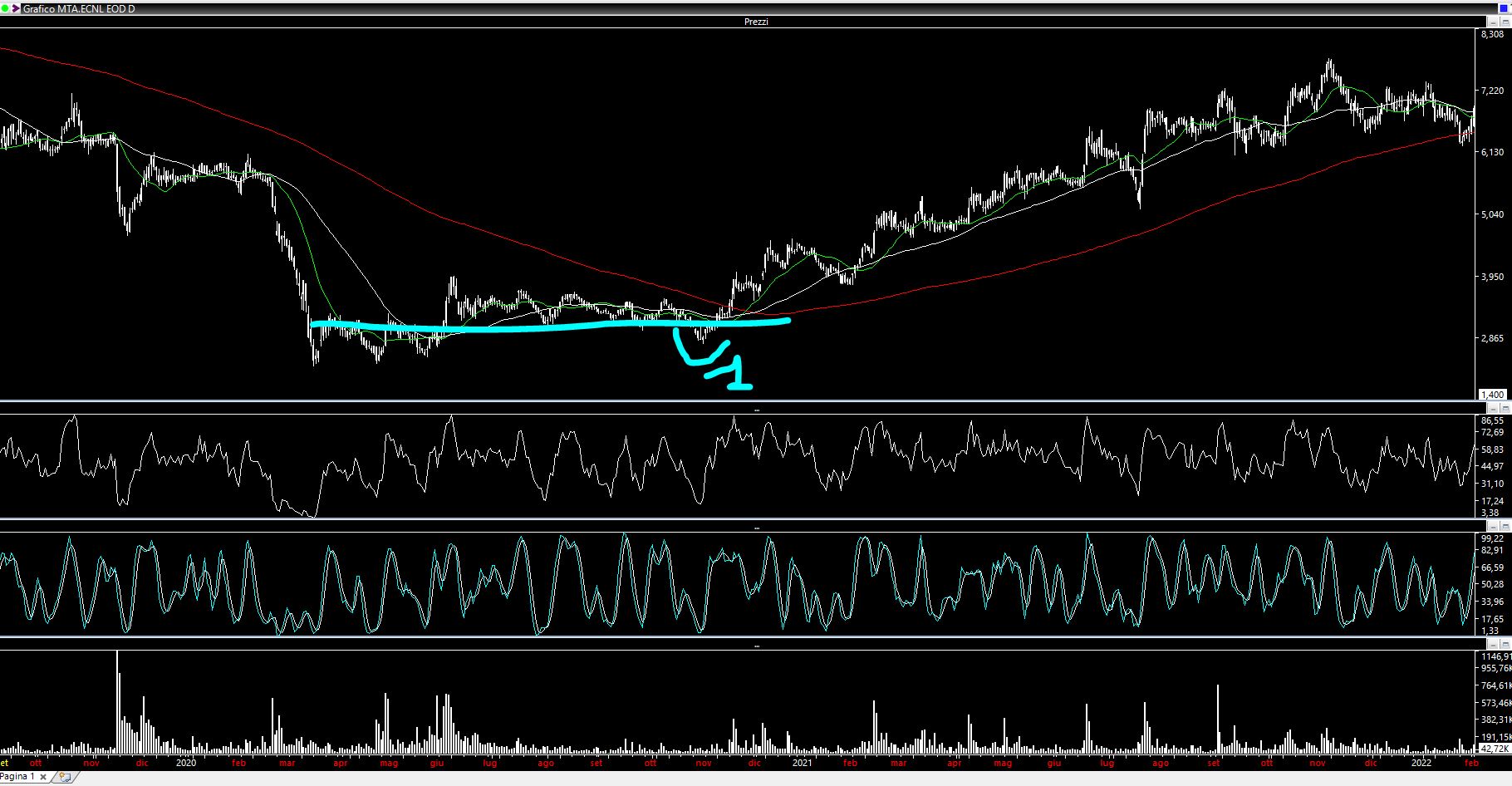Click the 44,97 oscillator scale value
Screen dimensions: 1512x786
(x=1492, y=466)
